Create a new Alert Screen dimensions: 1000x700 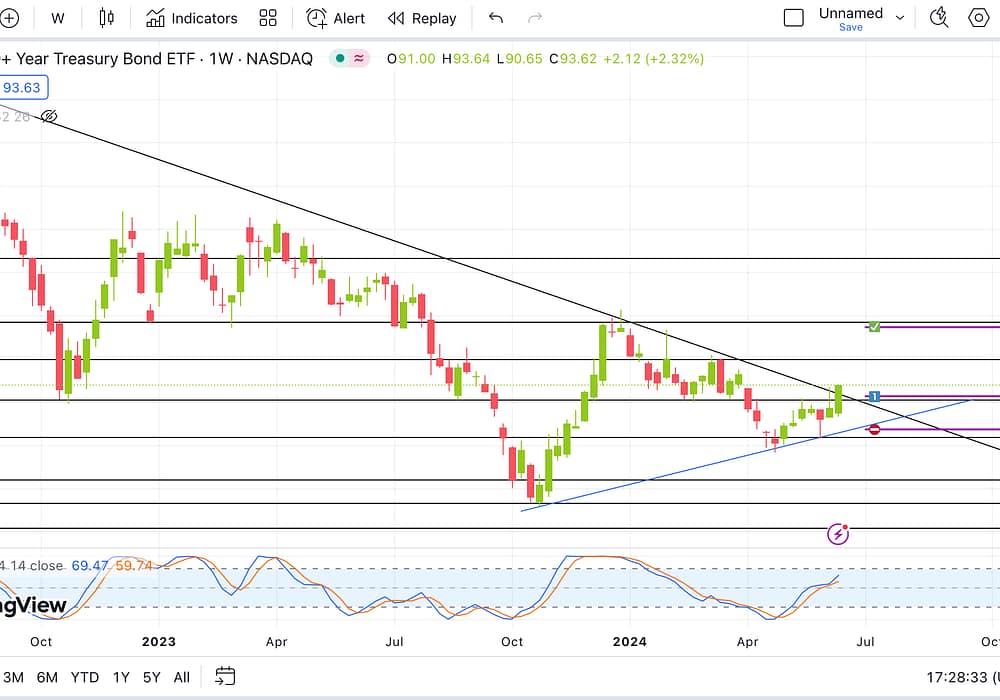[x=336, y=18]
